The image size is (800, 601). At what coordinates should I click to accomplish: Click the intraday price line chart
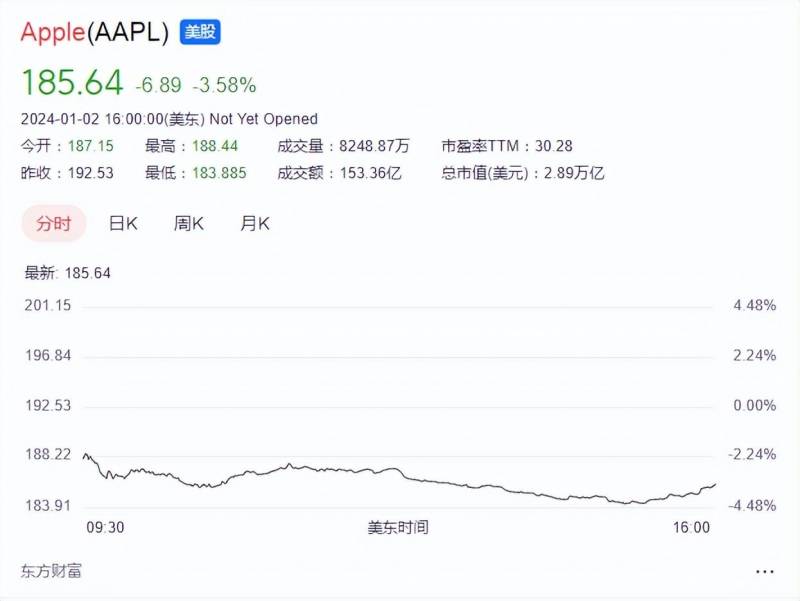point(399,478)
